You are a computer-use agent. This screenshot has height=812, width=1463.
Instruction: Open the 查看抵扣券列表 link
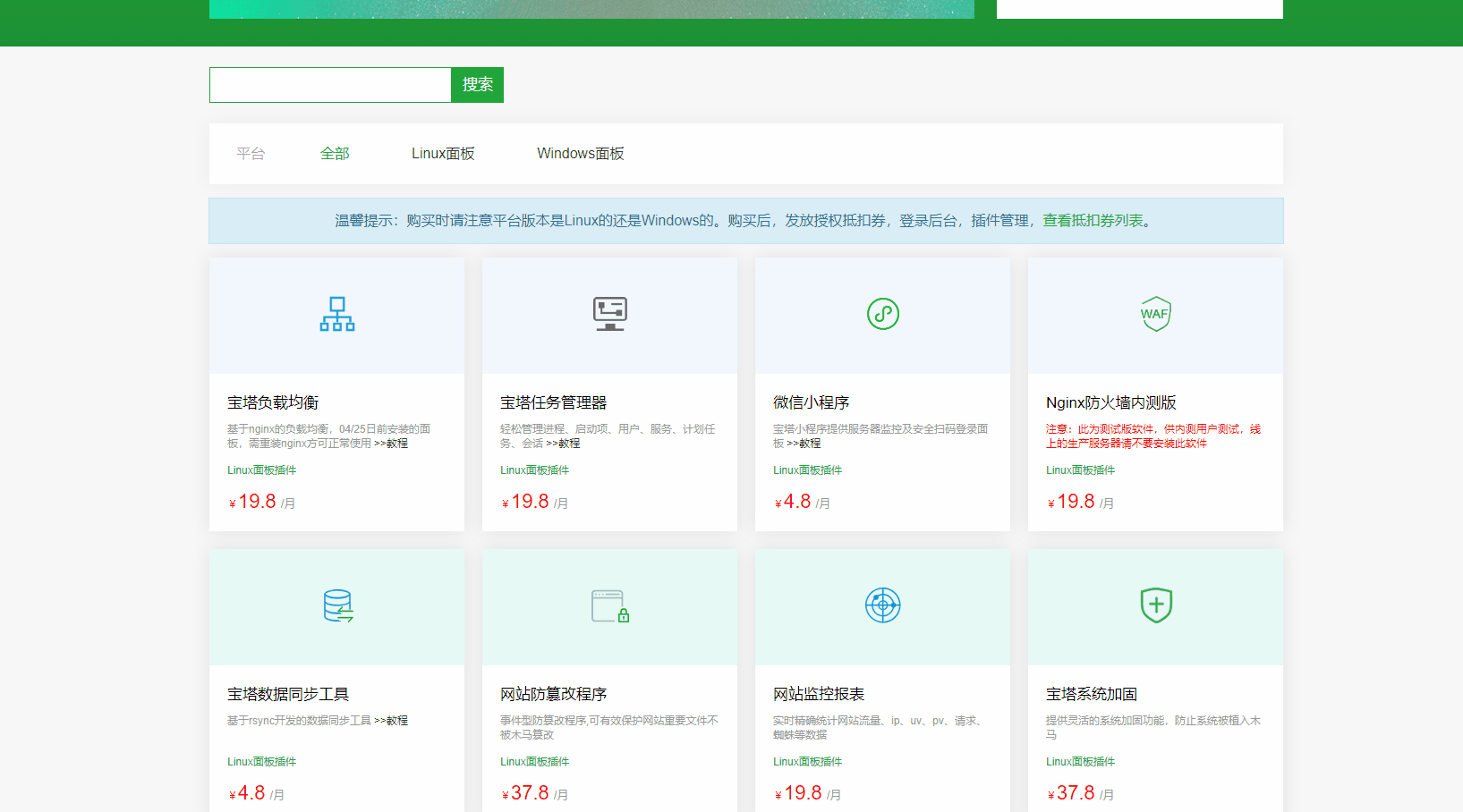[x=1093, y=221]
